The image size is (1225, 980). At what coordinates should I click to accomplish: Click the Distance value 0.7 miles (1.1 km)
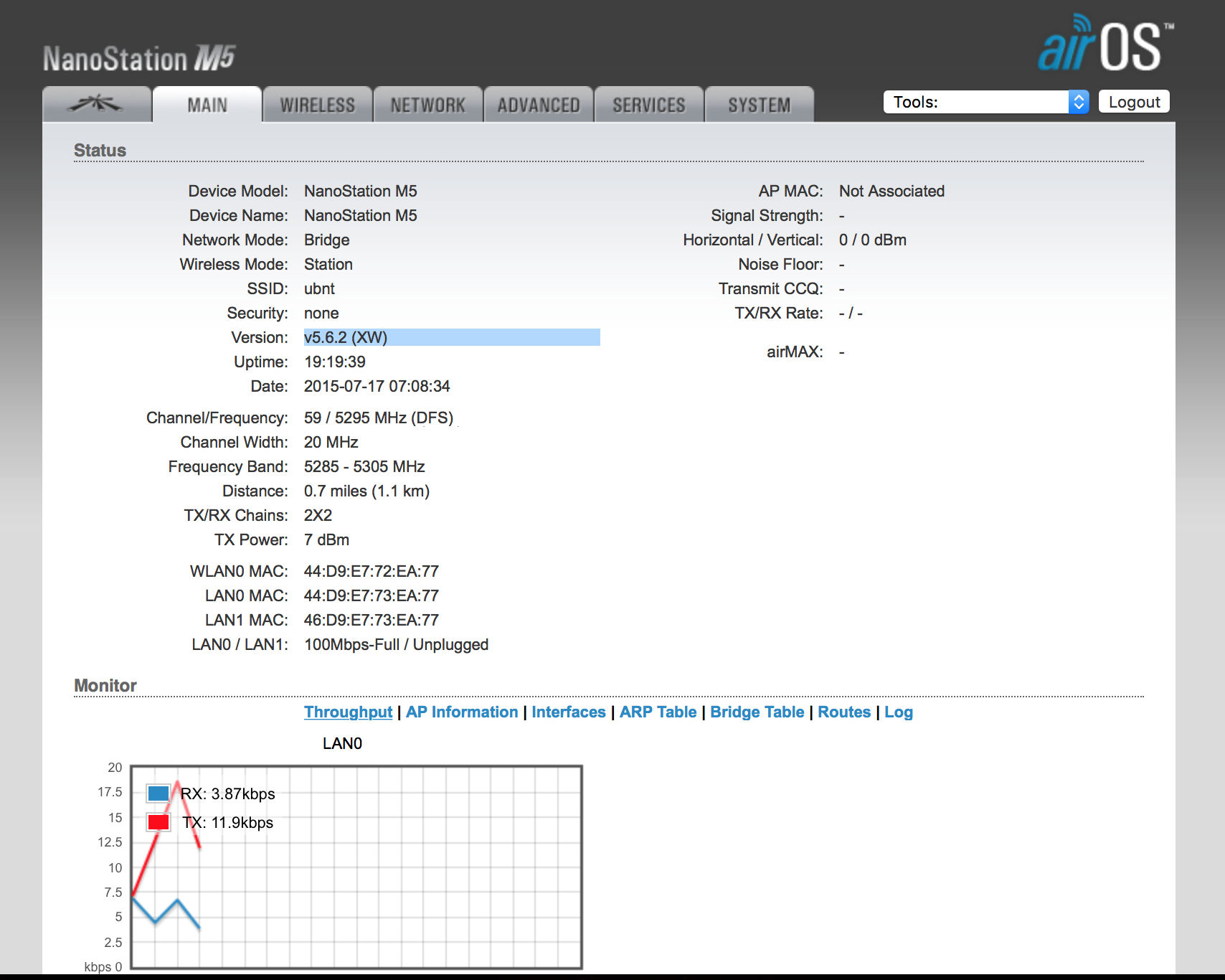tap(367, 491)
